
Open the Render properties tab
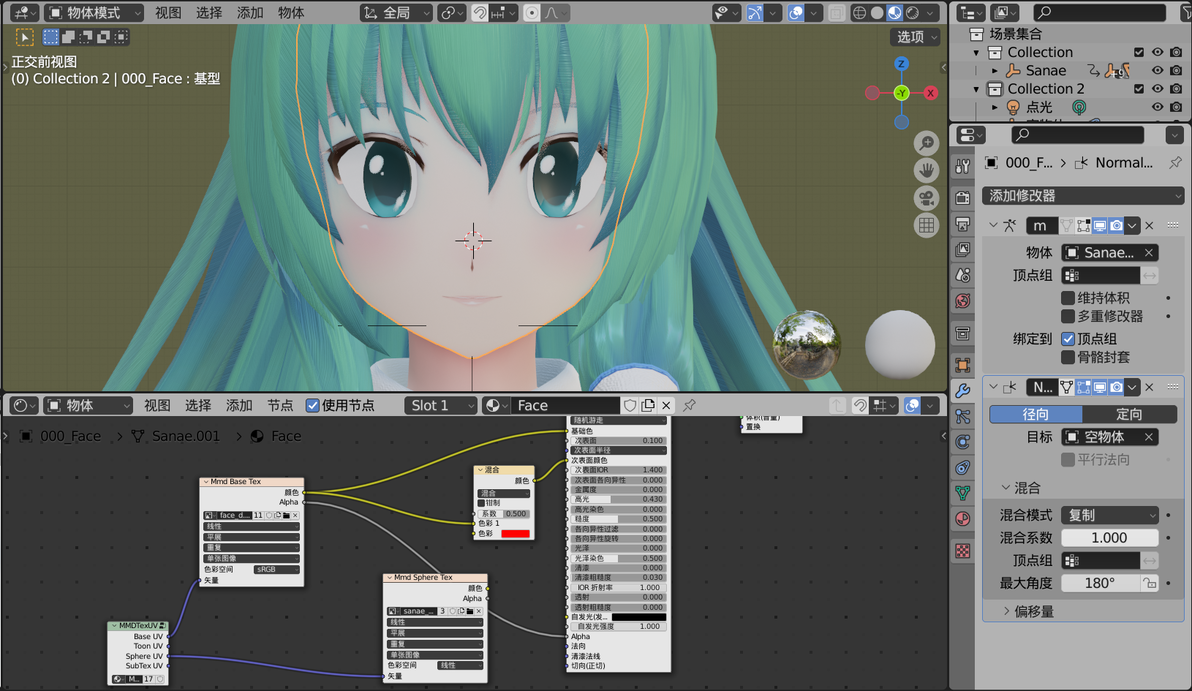tap(962, 198)
